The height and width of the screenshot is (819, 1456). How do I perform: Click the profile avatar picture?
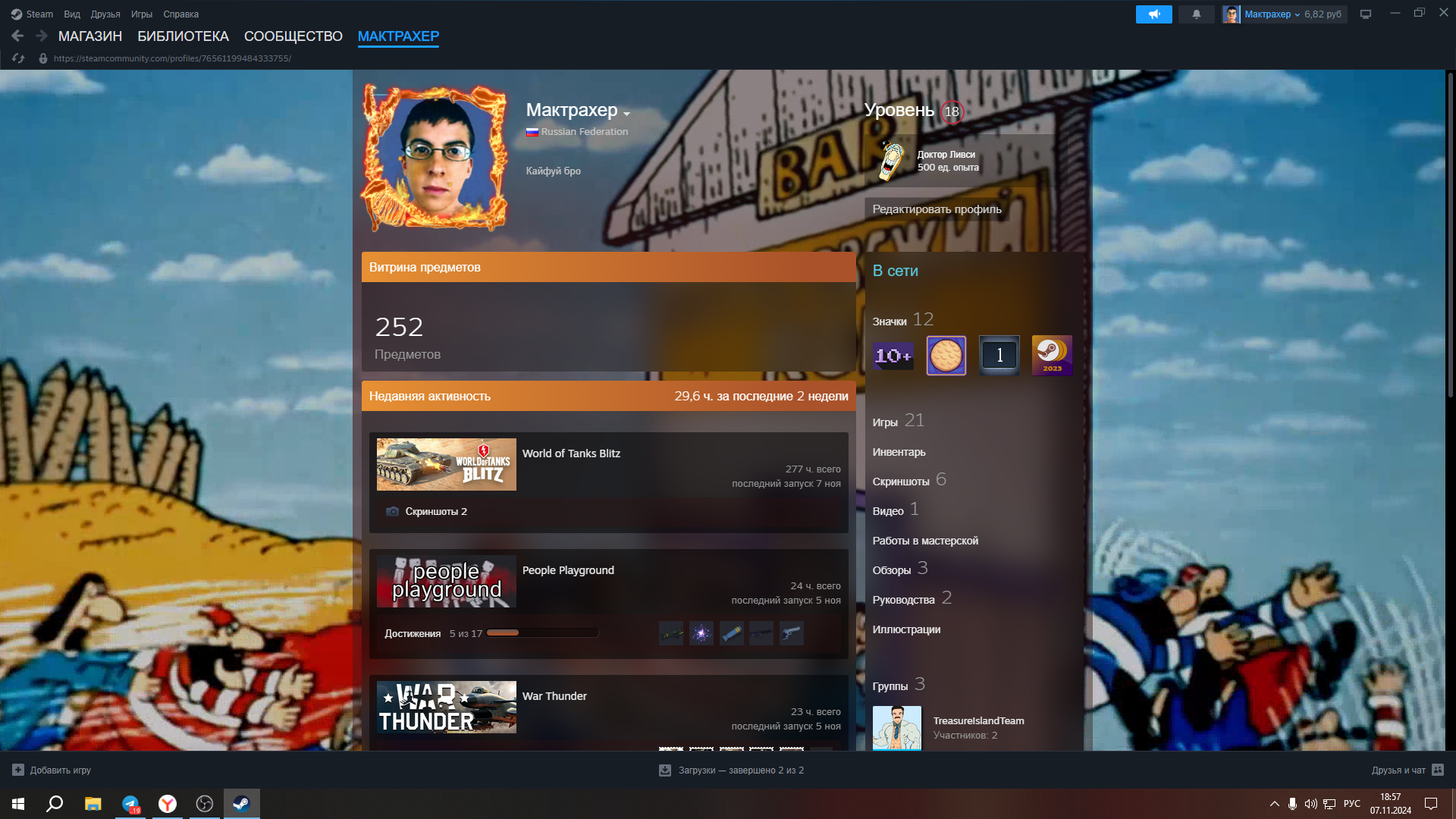pos(436,158)
